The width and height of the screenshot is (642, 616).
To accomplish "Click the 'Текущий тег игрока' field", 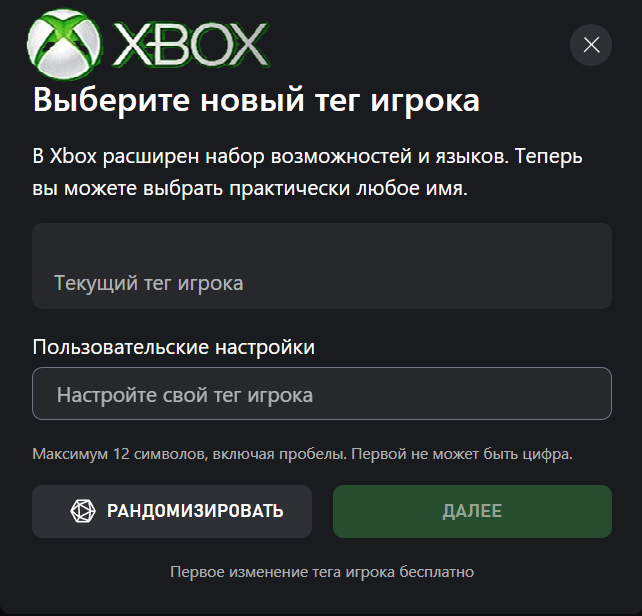I will pos(322,266).
